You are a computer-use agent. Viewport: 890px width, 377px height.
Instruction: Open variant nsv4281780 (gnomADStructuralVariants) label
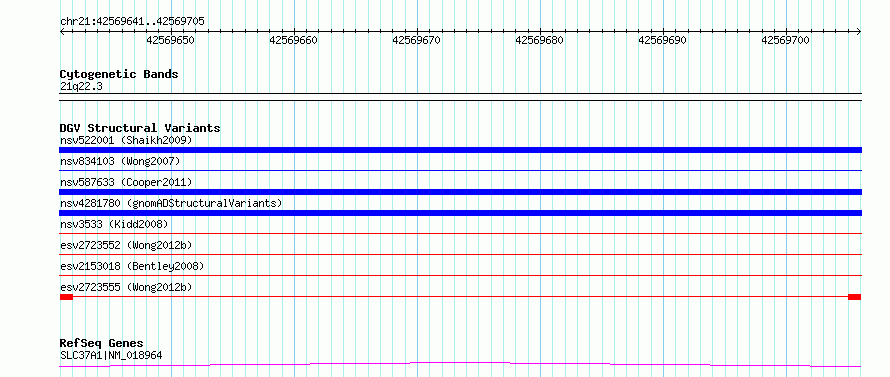tap(171, 203)
